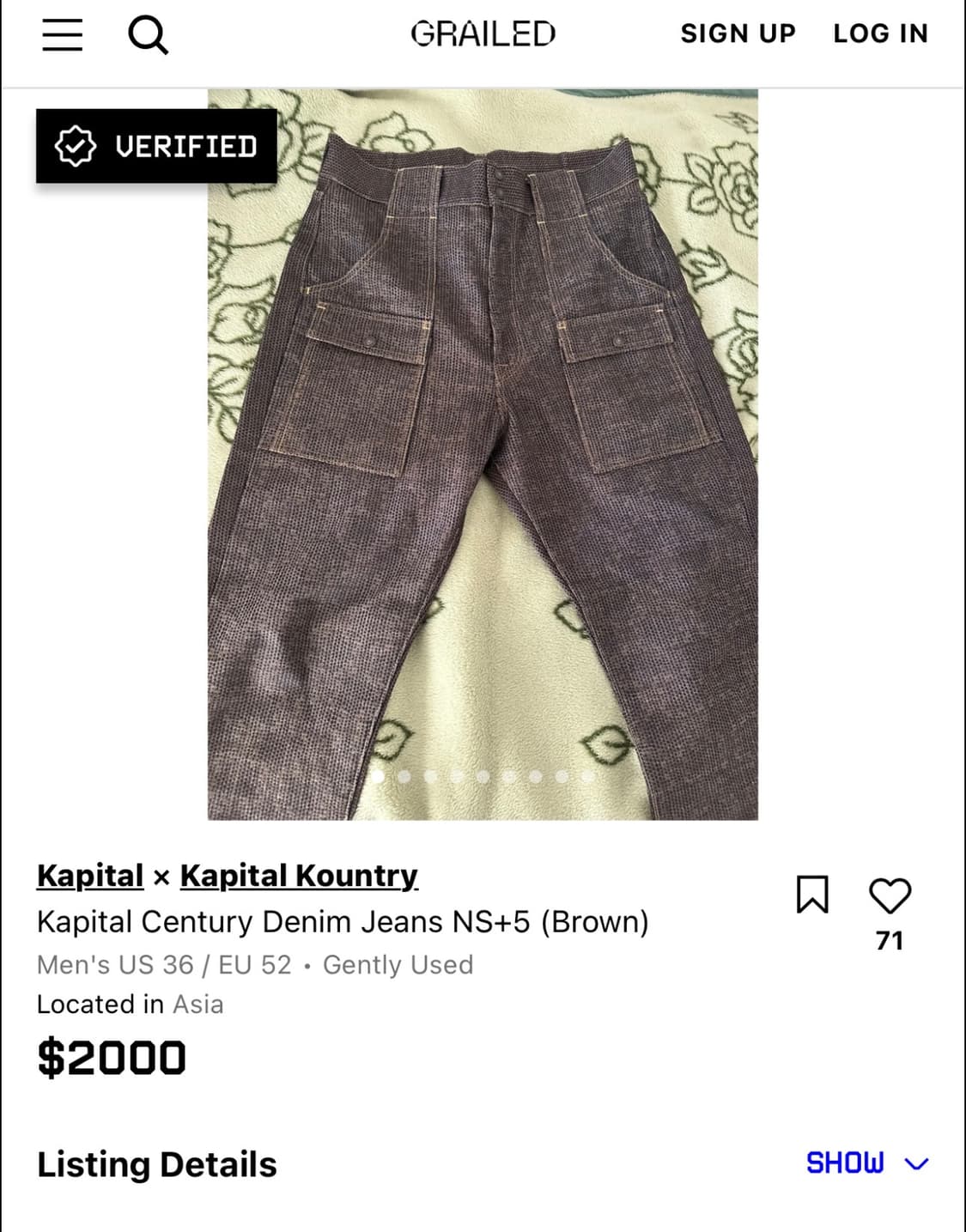This screenshot has width=966, height=1232.
Task: Tap the search magnifier icon
Action: coord(148,35)
